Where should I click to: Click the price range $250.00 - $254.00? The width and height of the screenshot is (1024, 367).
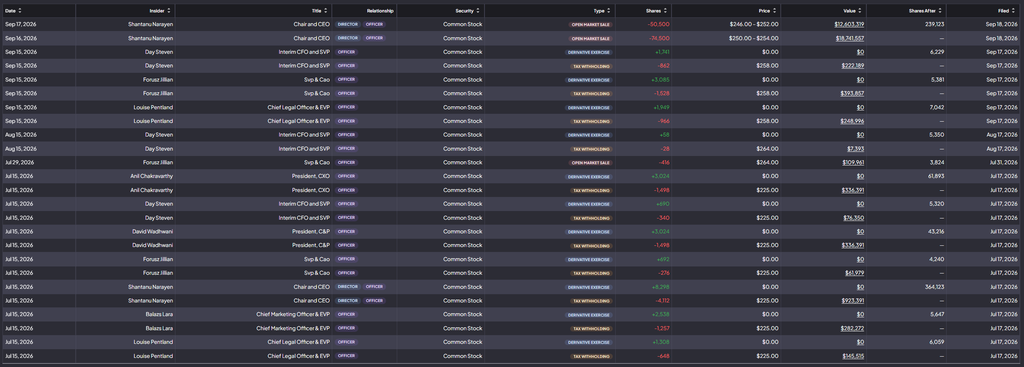[754, 38]
